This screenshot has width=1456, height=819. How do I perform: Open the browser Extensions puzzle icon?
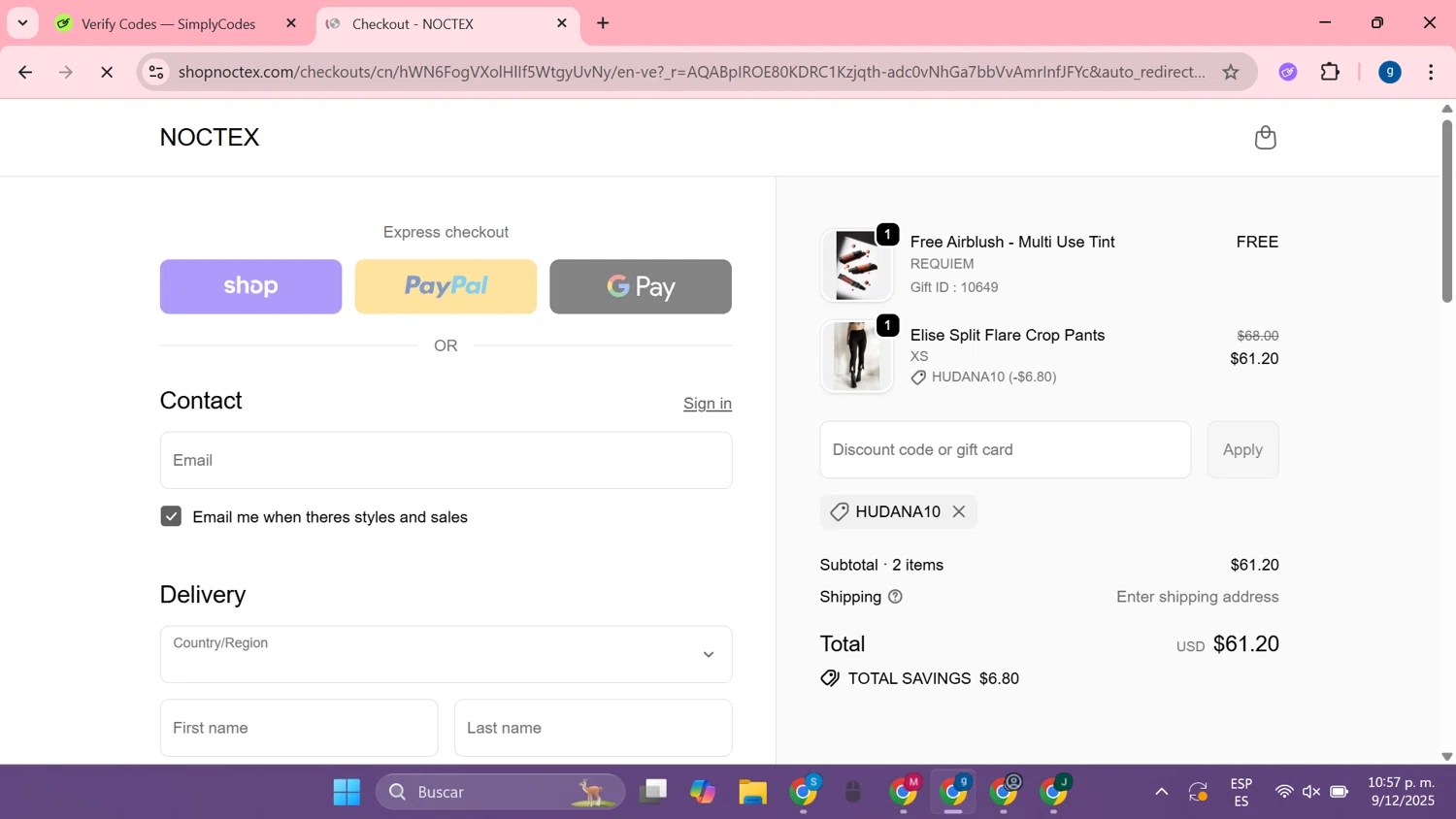click(1330, 72)
